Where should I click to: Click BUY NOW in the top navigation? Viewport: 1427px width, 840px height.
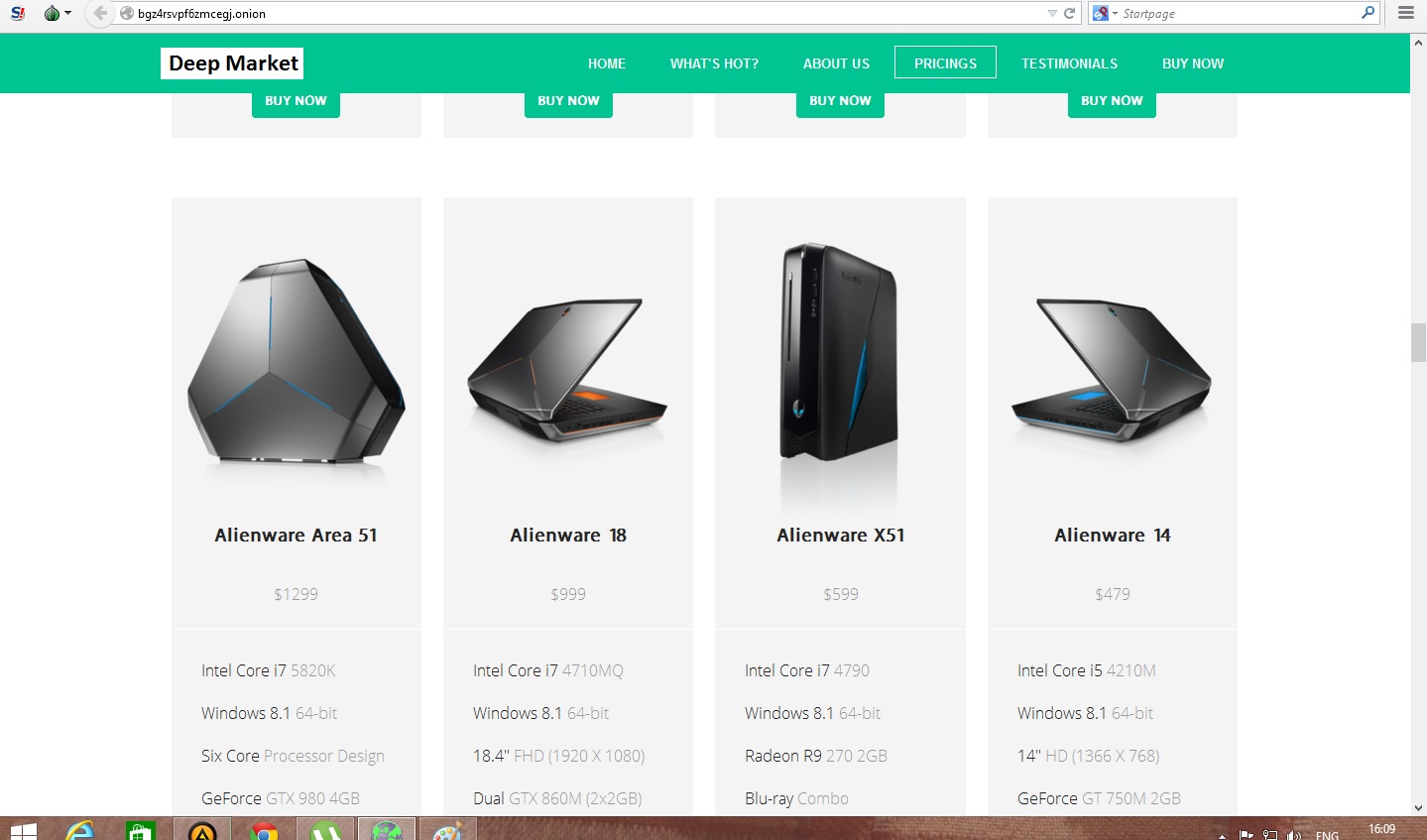(1193, 63)
